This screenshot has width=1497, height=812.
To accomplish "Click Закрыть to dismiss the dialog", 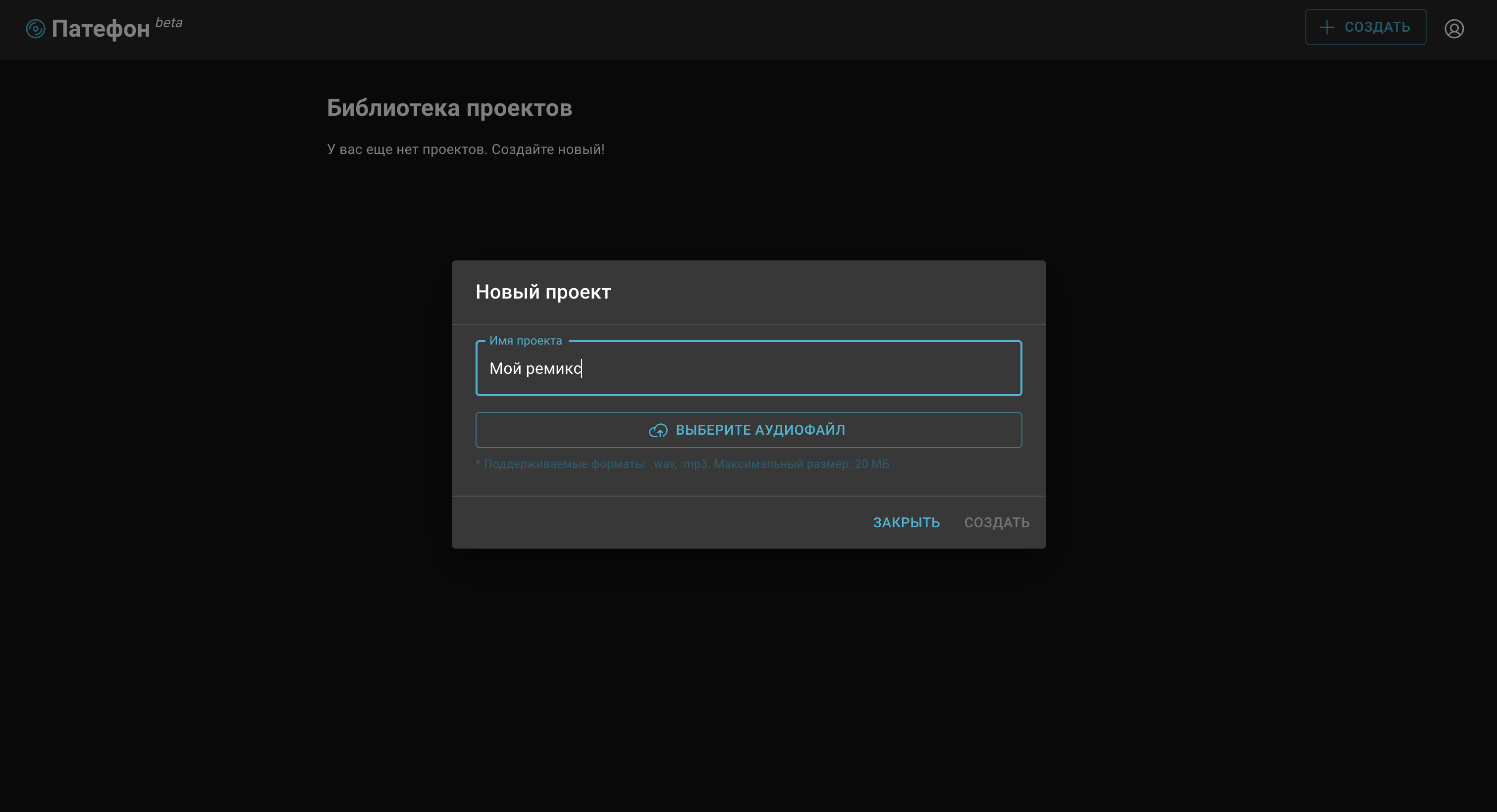I will (x=906, y=522).
